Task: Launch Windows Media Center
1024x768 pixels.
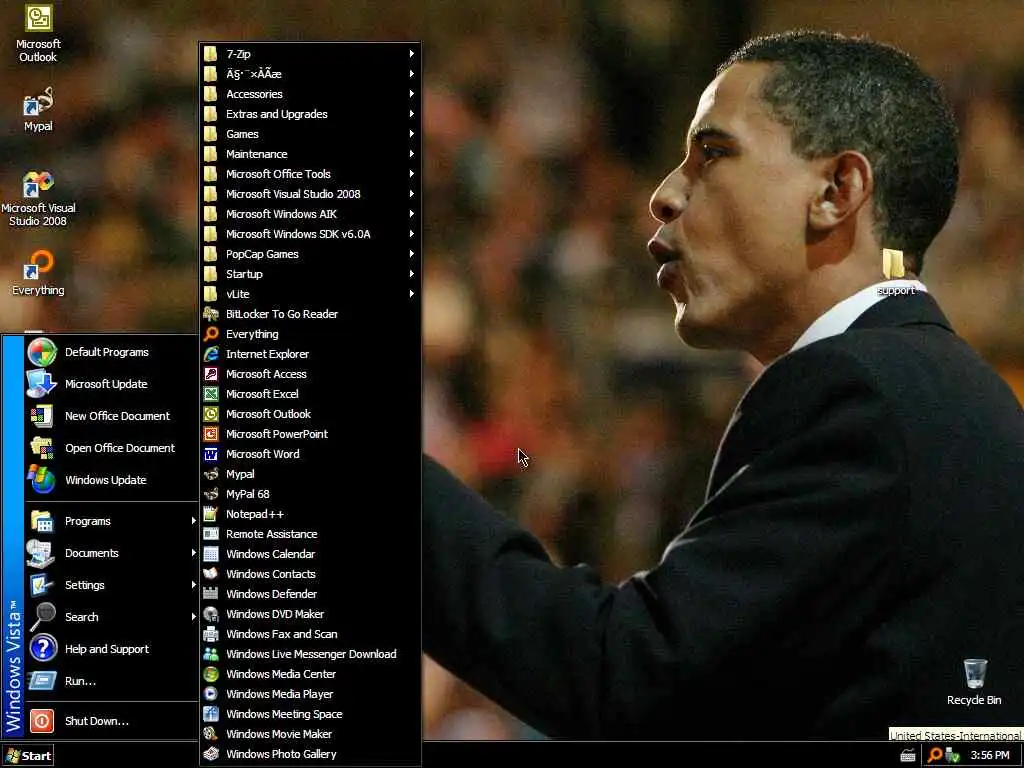Action: tap(310, 674)
